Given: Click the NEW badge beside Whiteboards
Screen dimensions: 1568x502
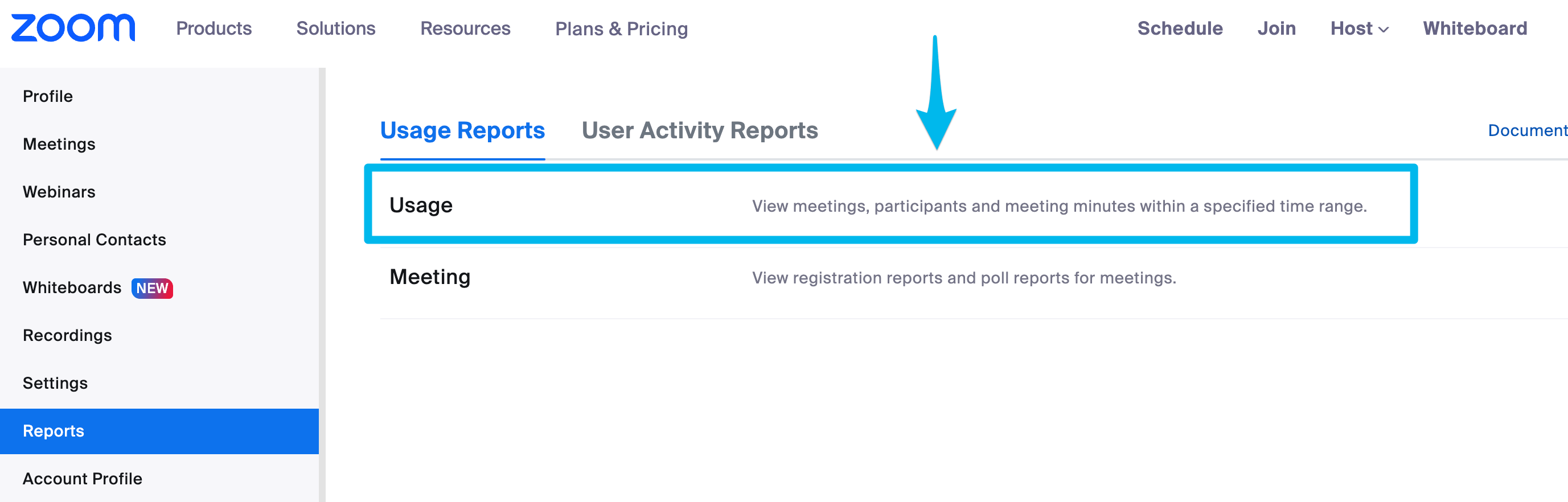Looking at the screenshot, I should pos(152,289).
